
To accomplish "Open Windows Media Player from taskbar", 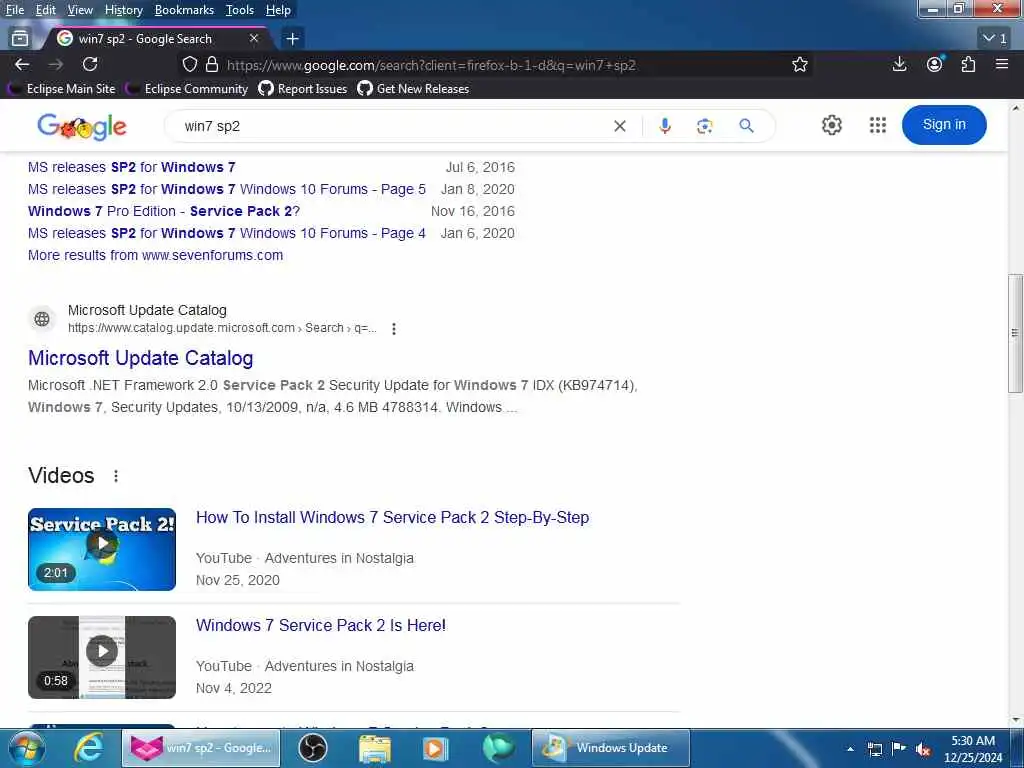I will [x=435, y=748].
